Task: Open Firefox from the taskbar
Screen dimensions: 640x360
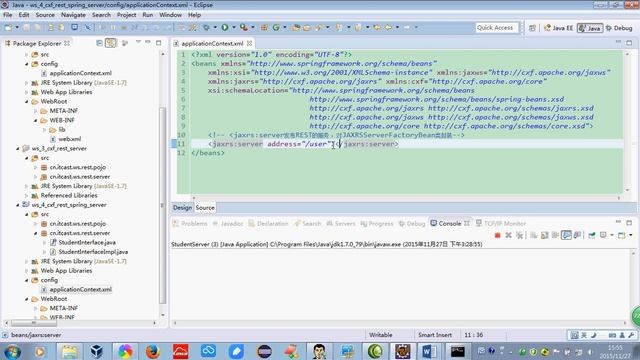Action: click(x=152, y=351)
